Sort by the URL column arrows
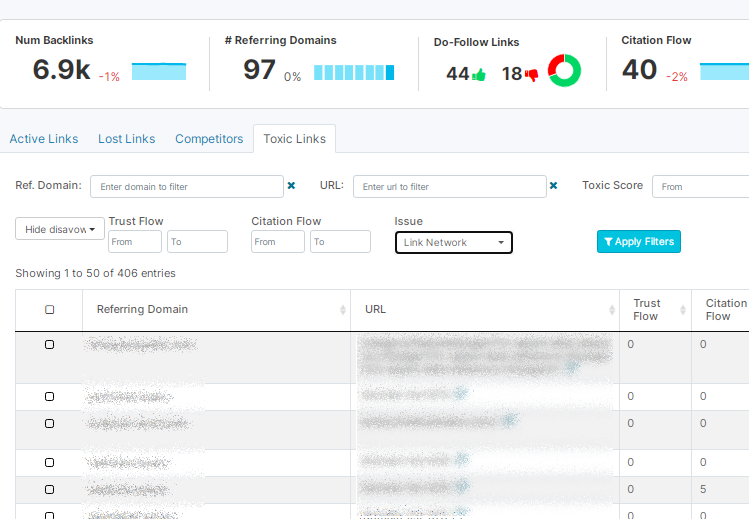The height and width of the screenshot is (519, 749). tap(612, 310)
